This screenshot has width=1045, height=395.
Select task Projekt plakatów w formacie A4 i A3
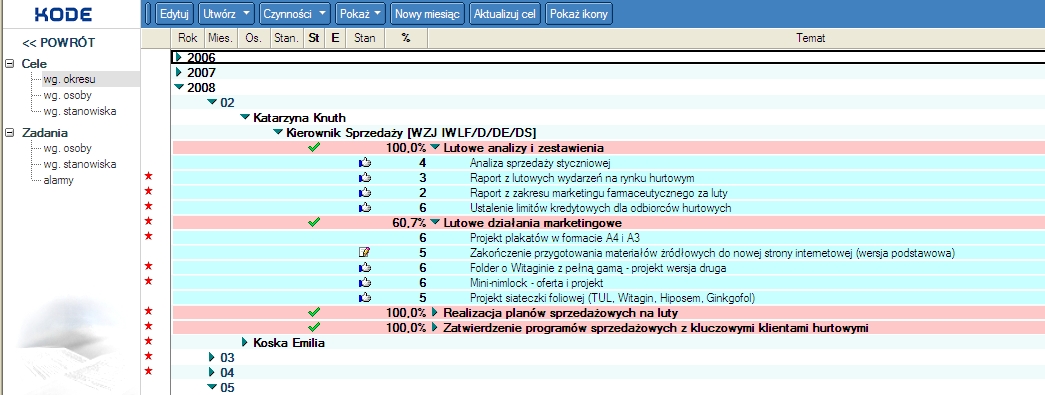(555, 238)
